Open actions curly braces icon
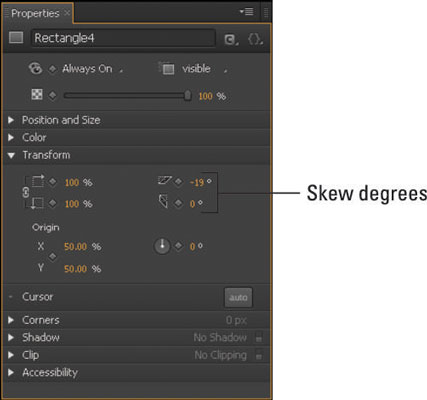This screenshot has height=400, width=427. [255, 39]
